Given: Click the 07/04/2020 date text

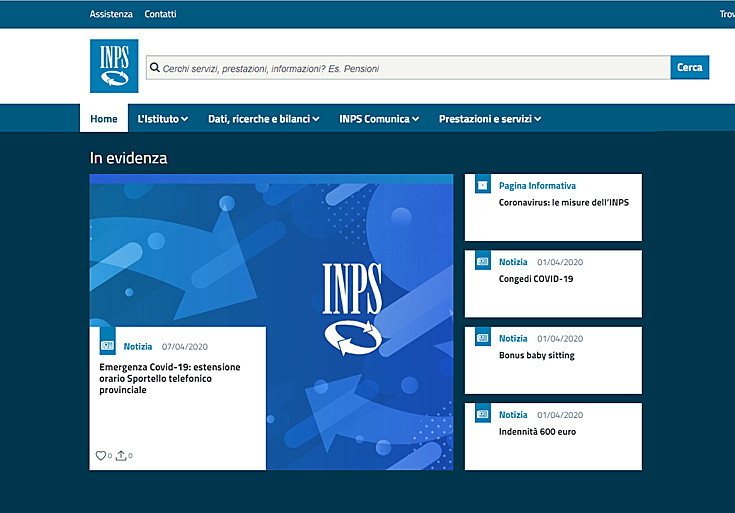Looking at the screenshot, I should pos(185,347).
